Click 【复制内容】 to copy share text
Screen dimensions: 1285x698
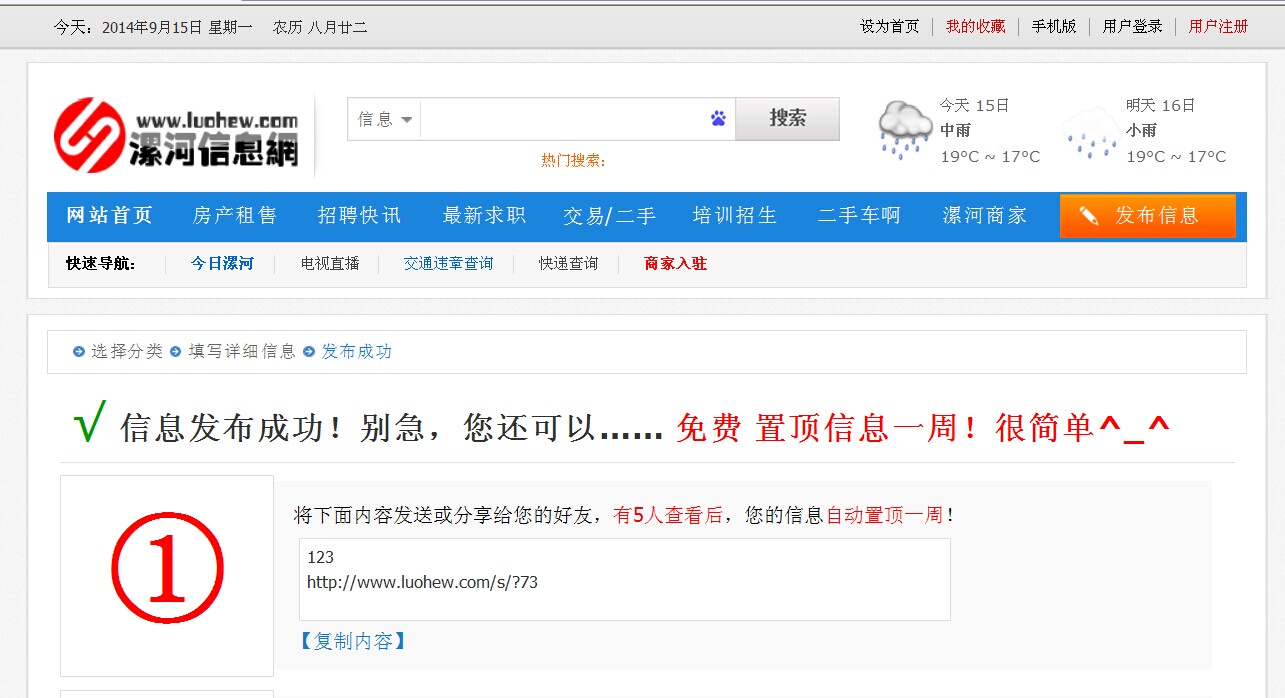click(353, 641)
